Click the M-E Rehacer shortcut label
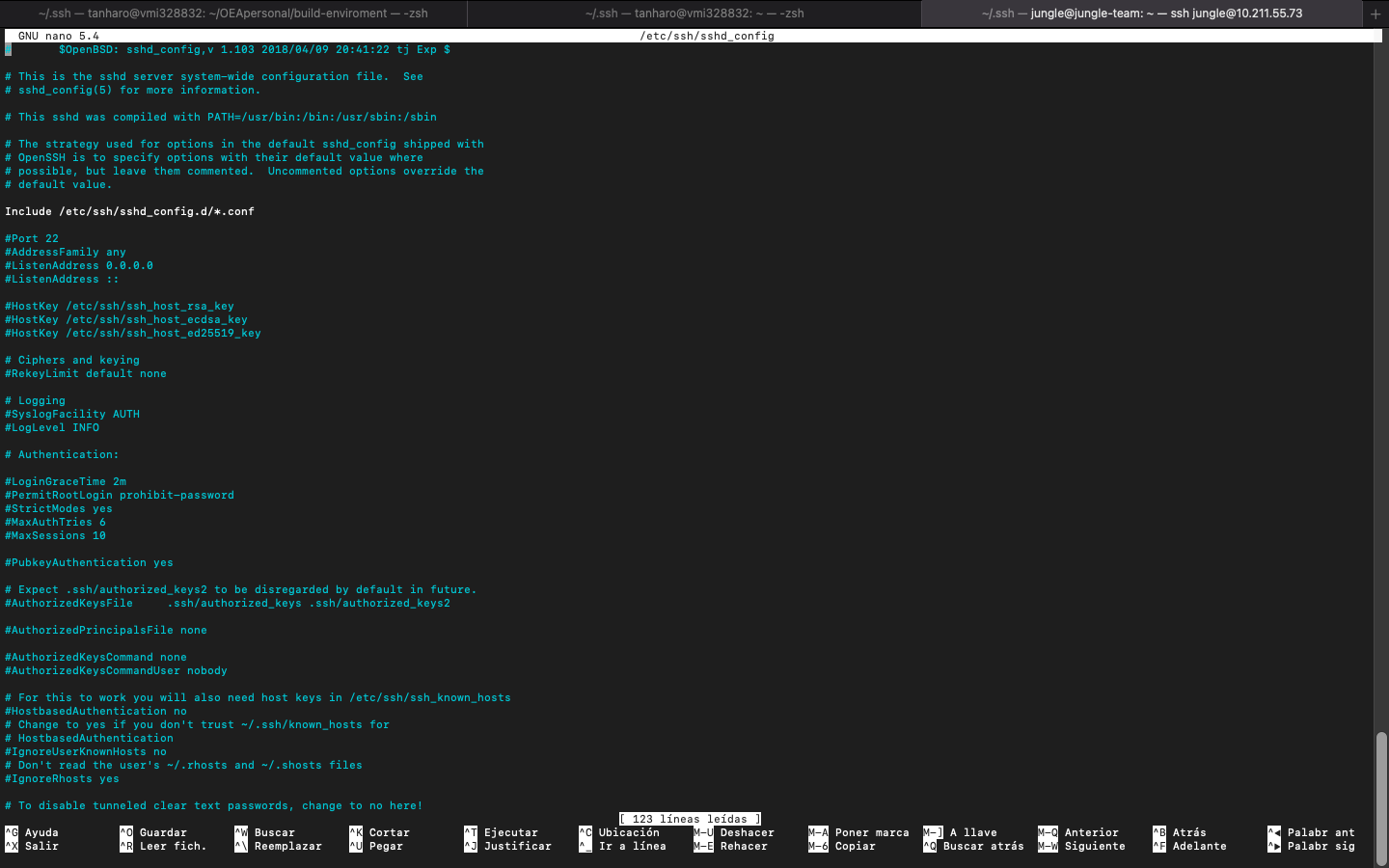Viewport: 1389px width, 868px height. point(731,846)
